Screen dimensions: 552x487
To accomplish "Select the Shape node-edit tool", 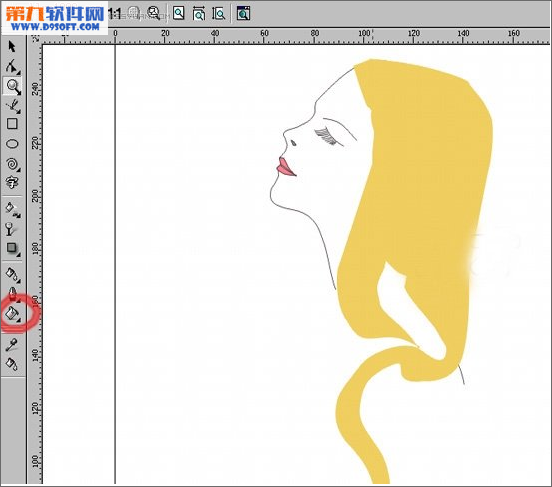I will point(12,66).
